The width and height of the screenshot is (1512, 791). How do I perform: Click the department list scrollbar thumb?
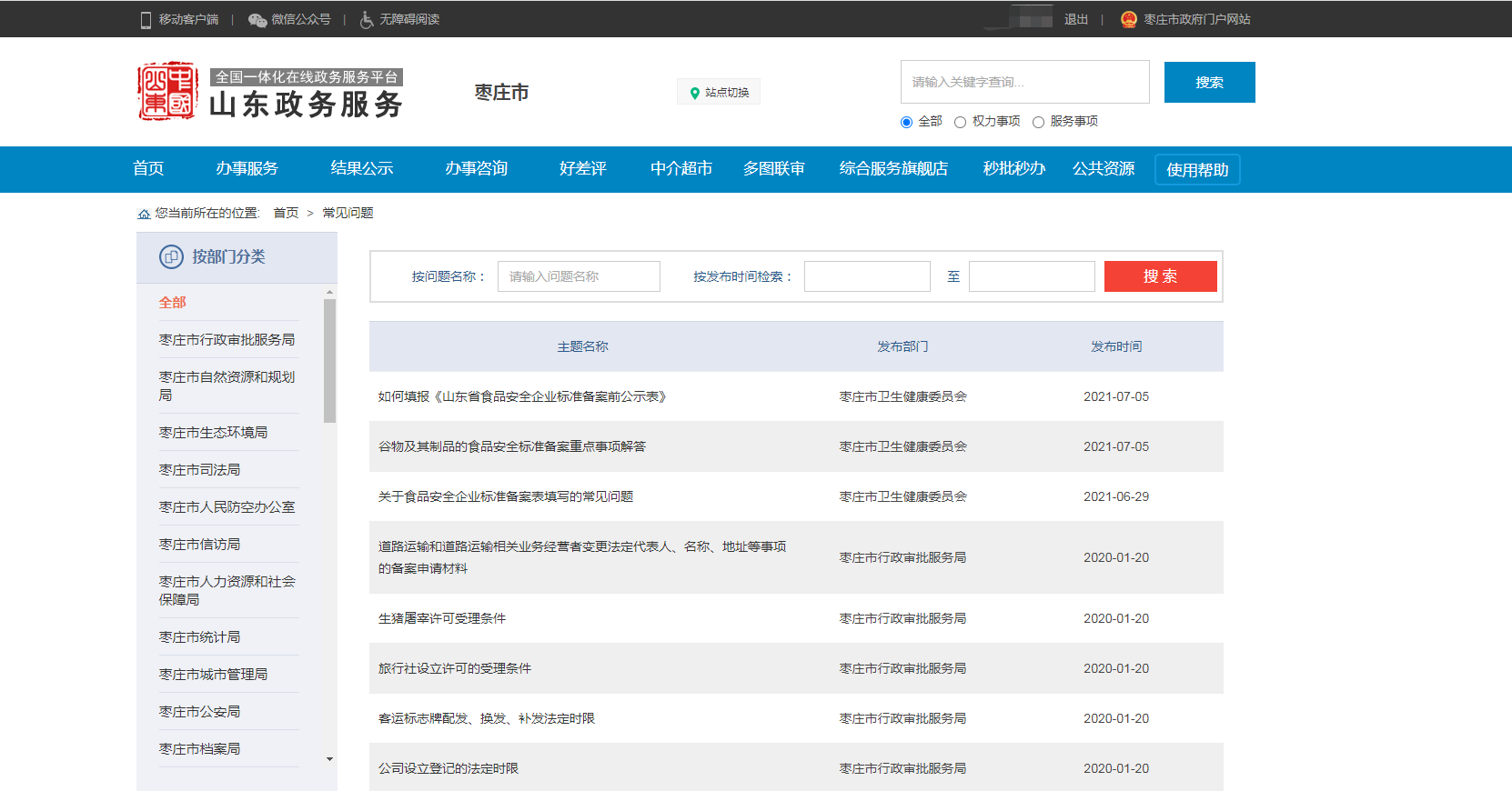(329, 360)
